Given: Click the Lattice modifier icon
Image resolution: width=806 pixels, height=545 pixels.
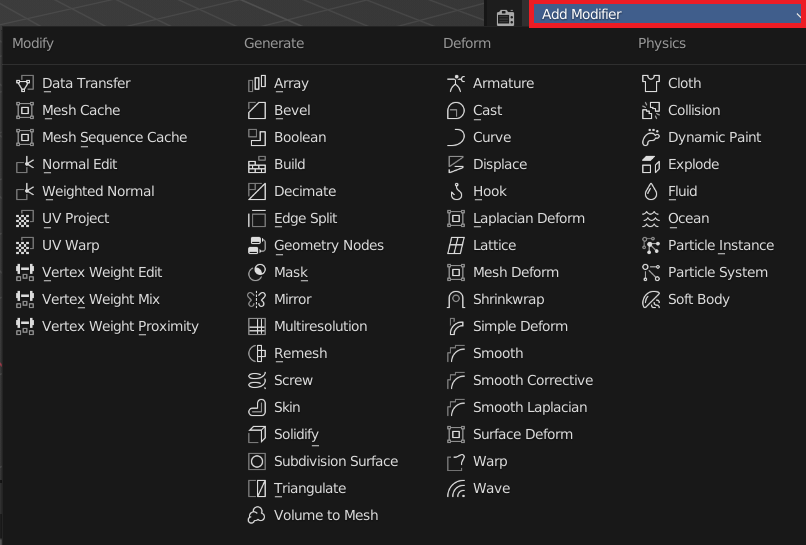Looking at the screenshot, I should (x=456, y=246).
